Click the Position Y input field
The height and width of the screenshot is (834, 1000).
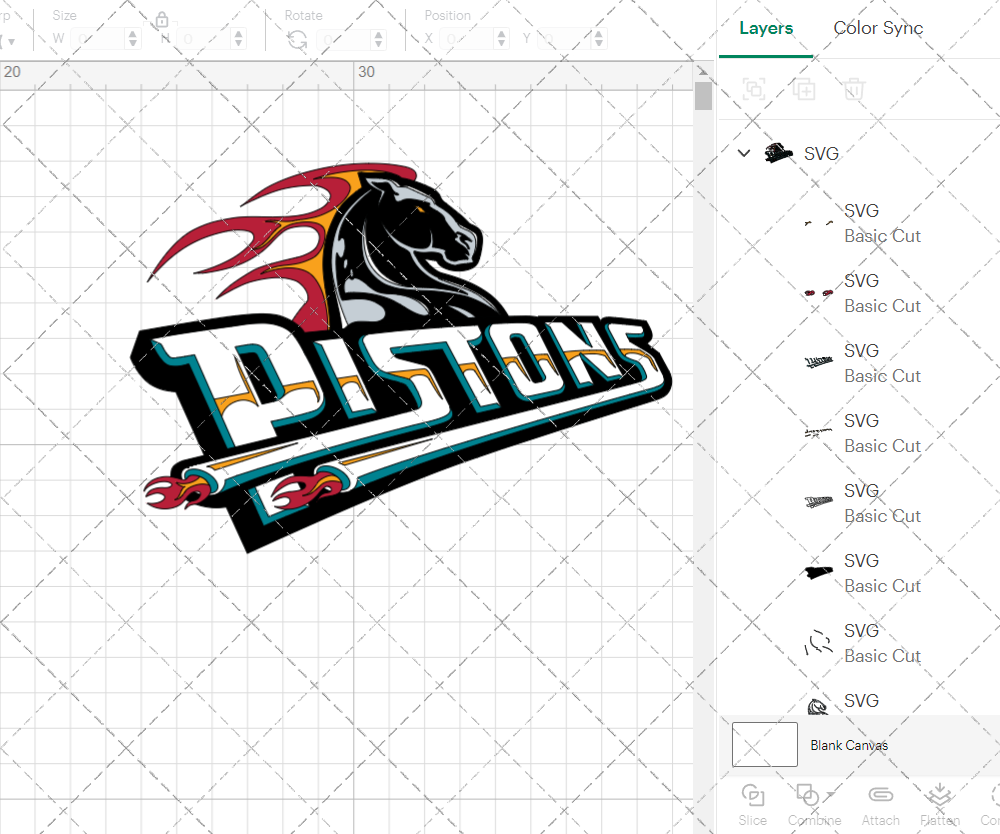(x=564, y=39)
